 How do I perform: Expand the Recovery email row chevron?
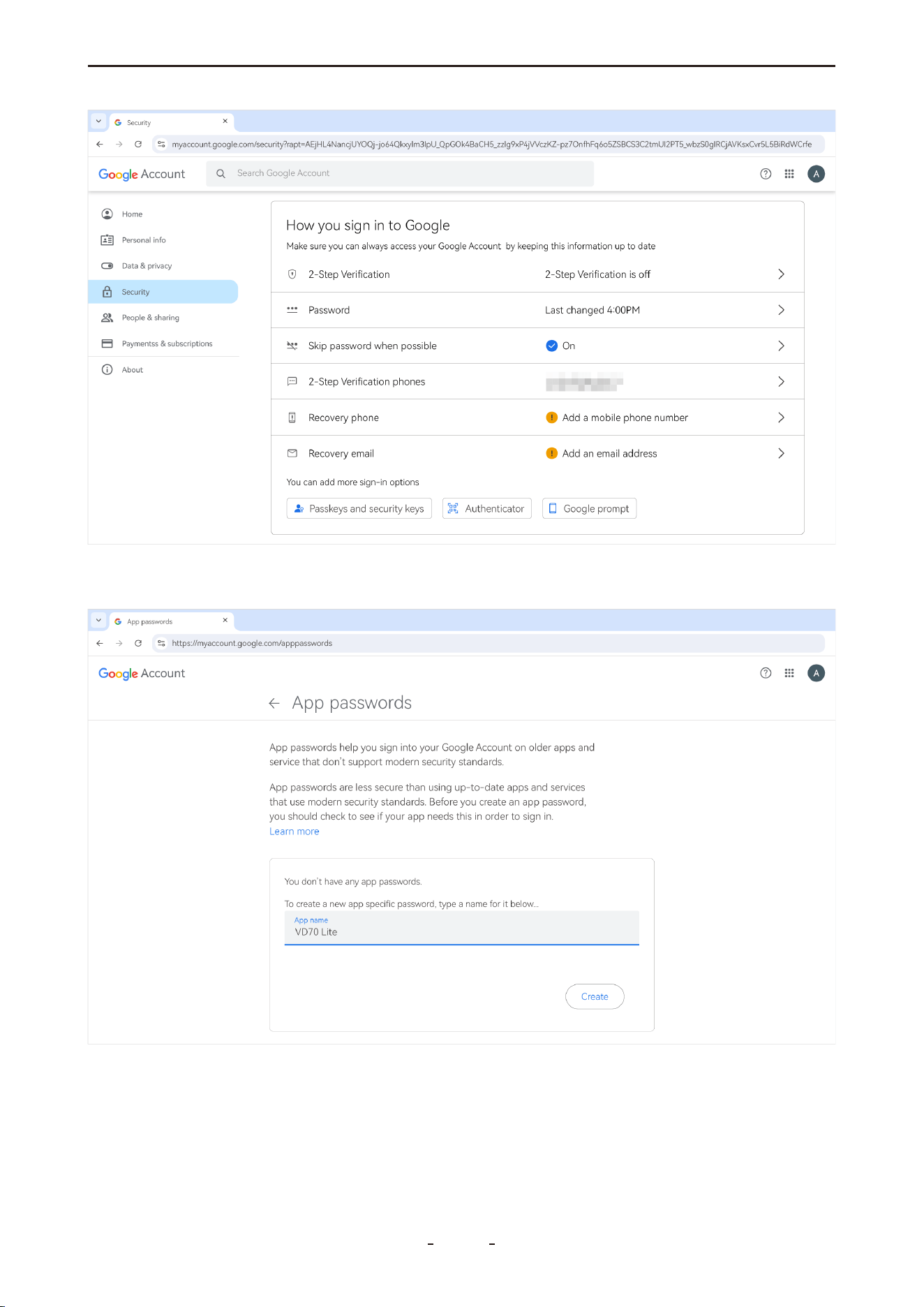(781, 453)
